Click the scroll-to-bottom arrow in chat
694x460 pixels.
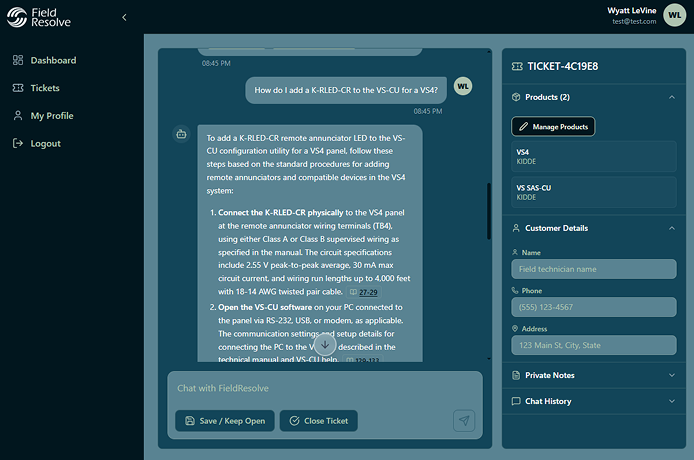324,344
